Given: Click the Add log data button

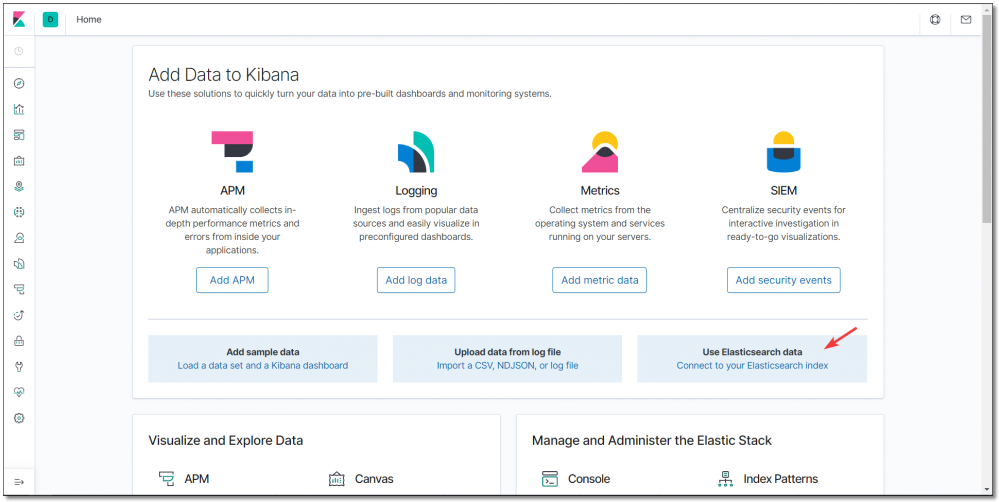Looking at the screenshot, I should (x=416, y=280).
